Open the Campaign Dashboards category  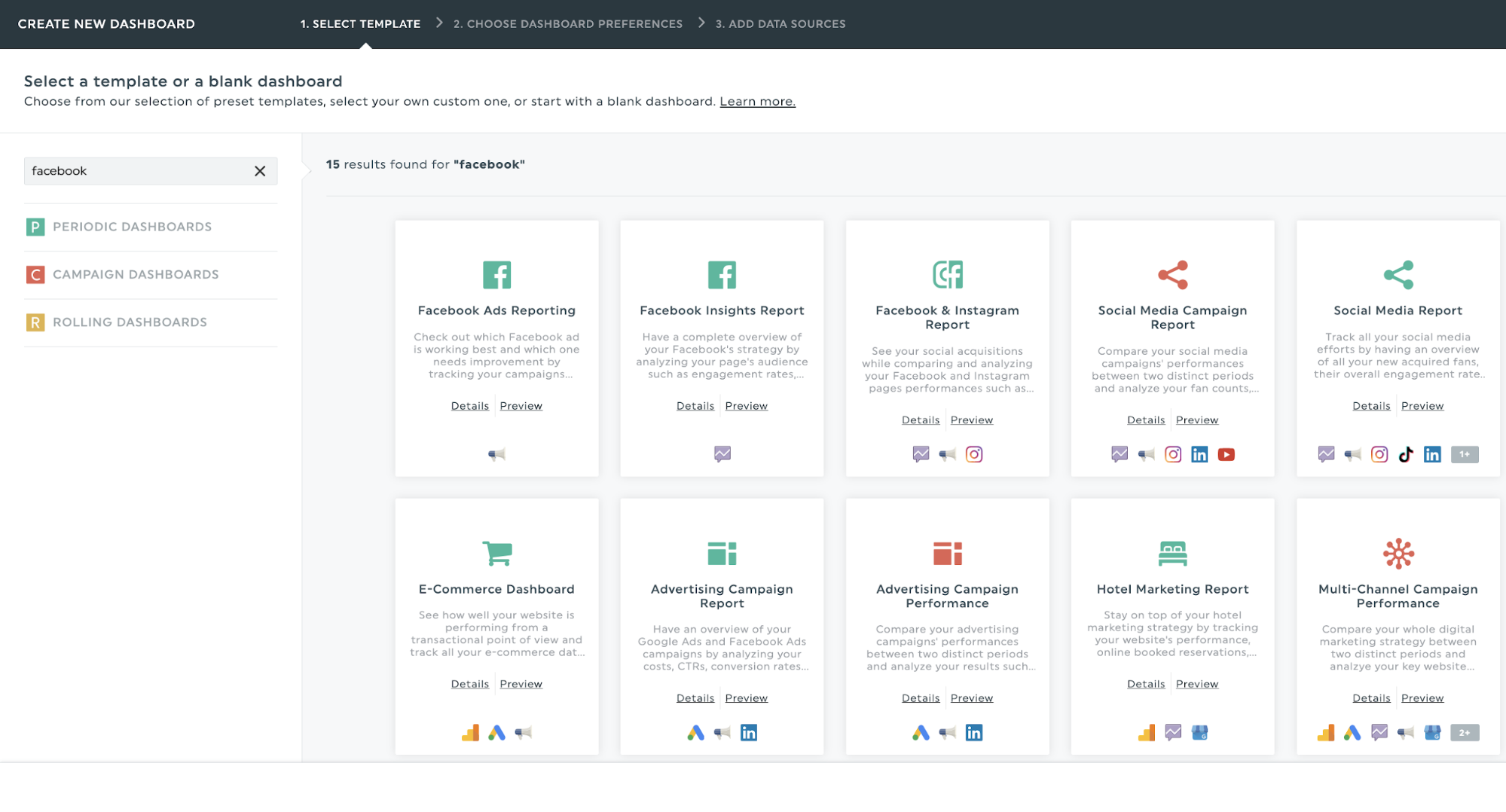pos(151,274)
